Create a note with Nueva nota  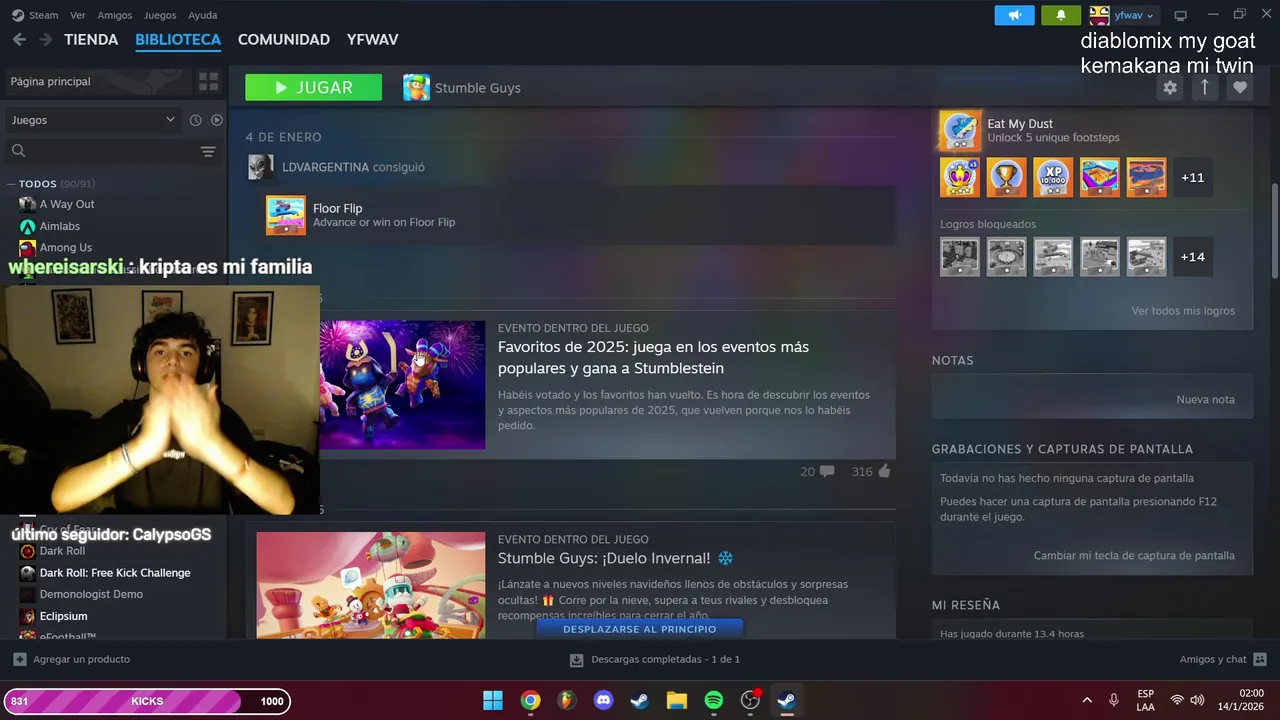point(1205,399)
